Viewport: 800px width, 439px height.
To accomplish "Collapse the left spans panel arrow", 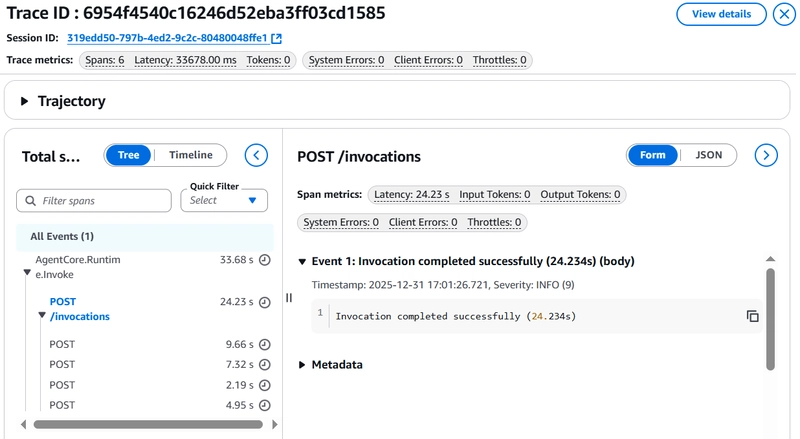I will pos(257,155).
